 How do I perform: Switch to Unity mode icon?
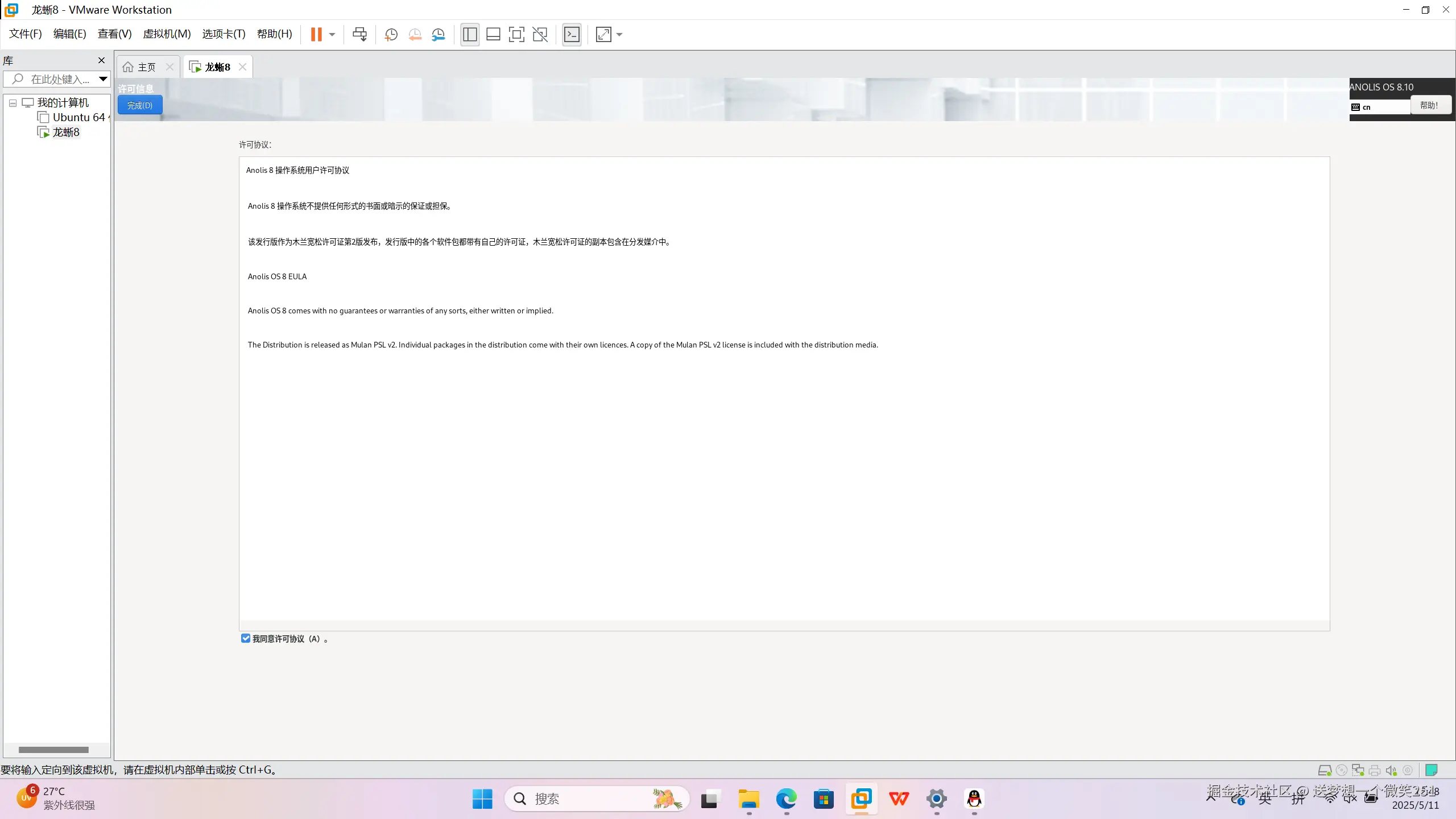540,35
